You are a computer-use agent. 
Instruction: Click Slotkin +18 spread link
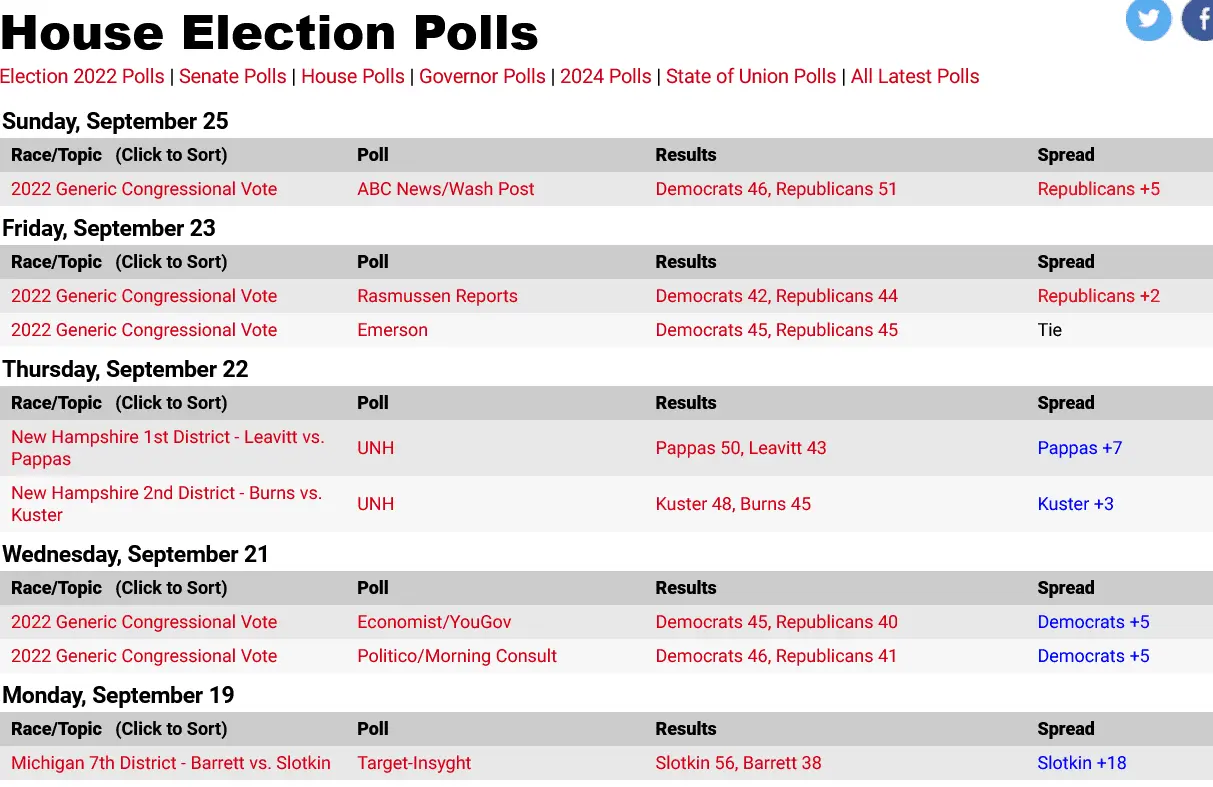(x=1081, y=763)
